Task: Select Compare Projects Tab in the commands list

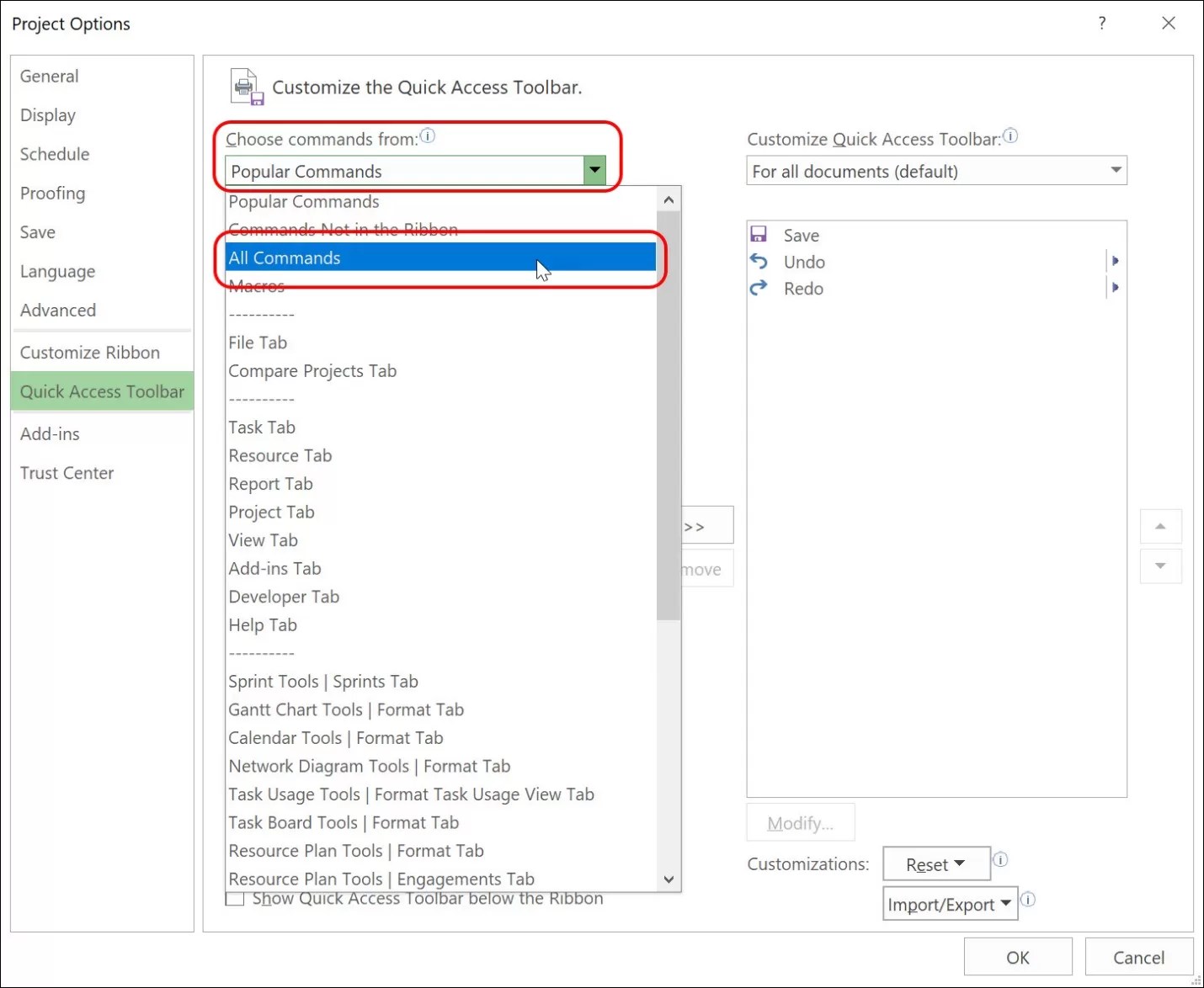Action: [x=312, y=370]
